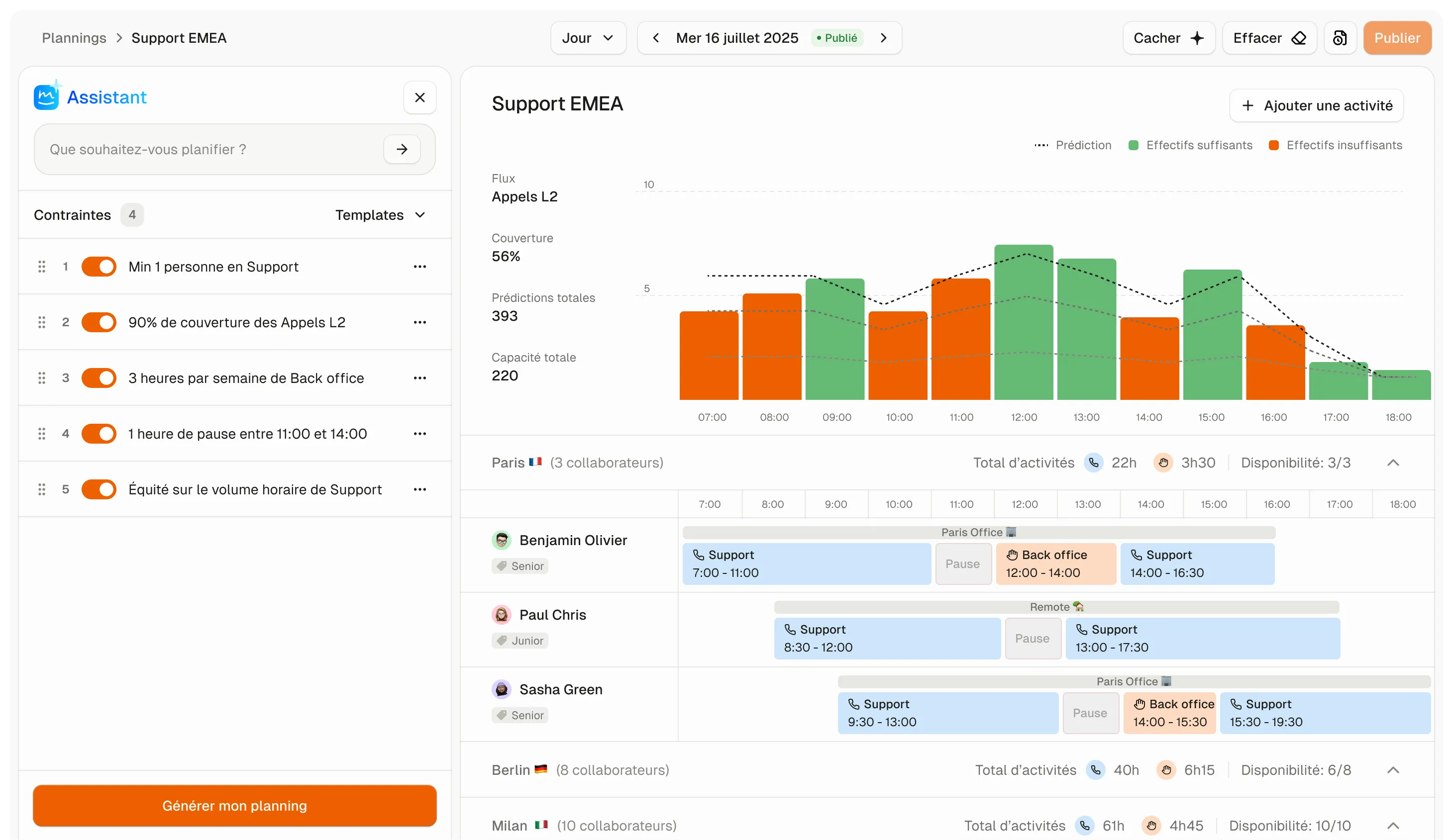Expand the Templates dropdown

point(381,215)
